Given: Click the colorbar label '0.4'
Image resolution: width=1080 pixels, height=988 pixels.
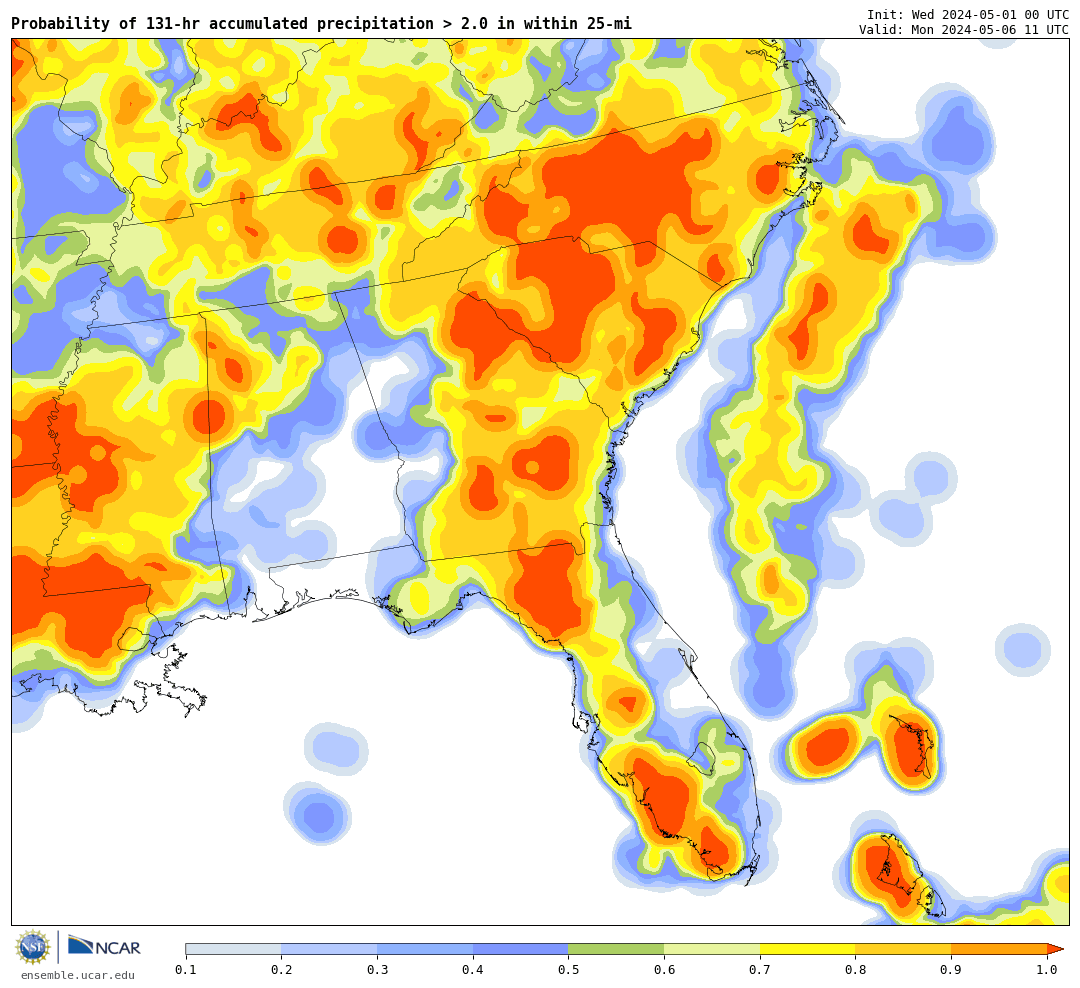Looking at the screenshot, I should click(472, 969).
